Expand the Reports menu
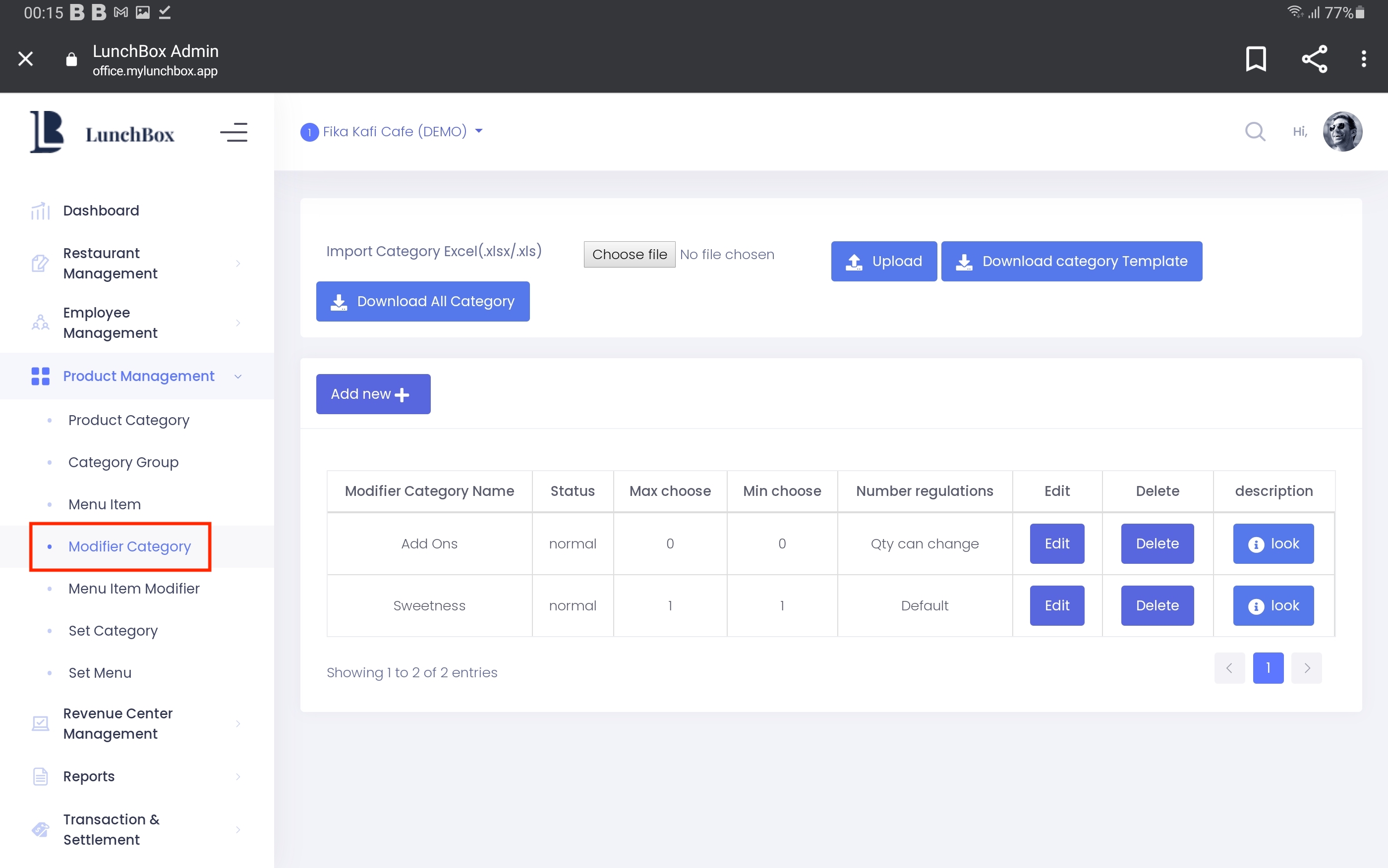Image resolution: width=1388 pixels, height=868 pixels. point(138,776)
